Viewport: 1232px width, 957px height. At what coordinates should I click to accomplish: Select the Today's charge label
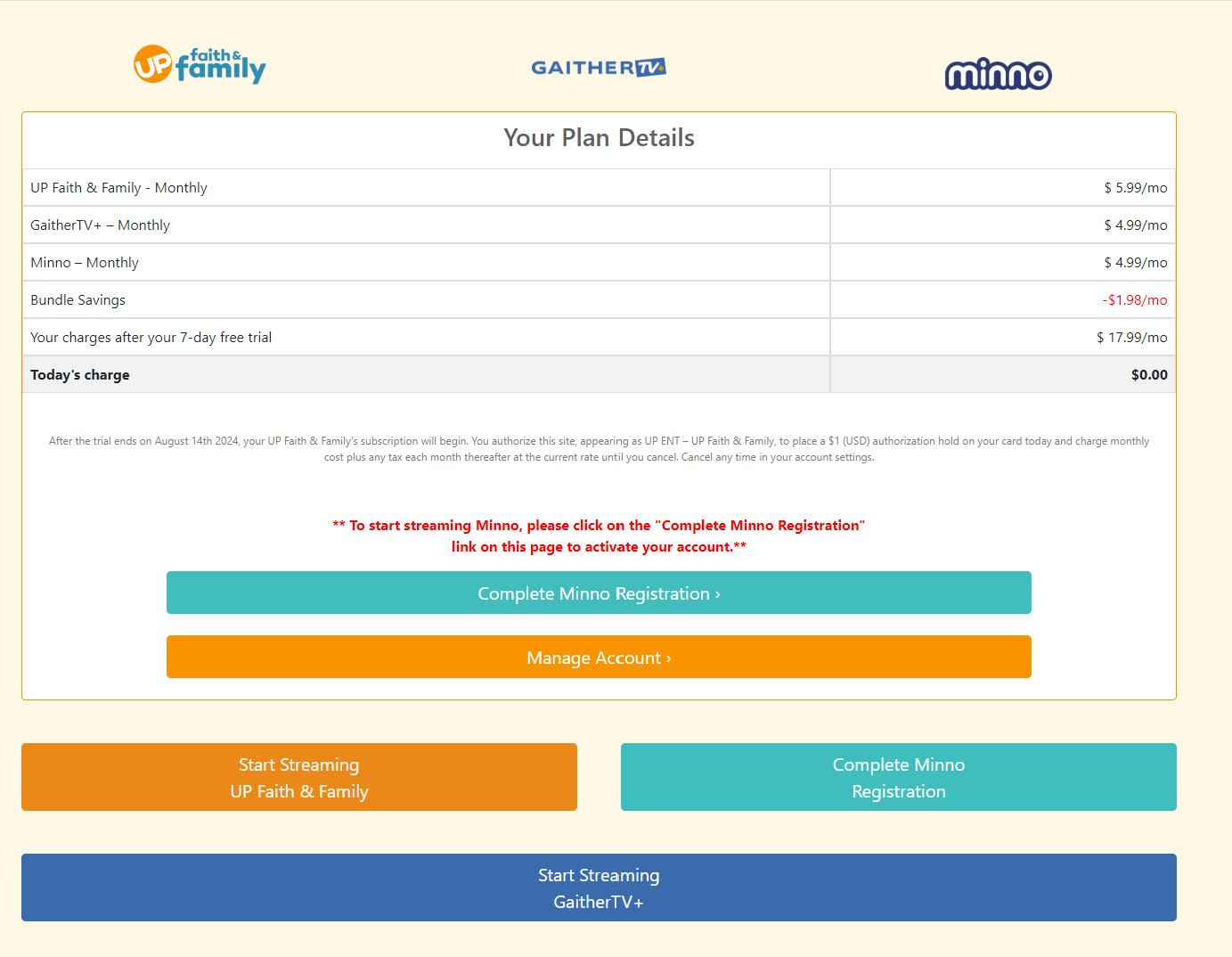80,375
